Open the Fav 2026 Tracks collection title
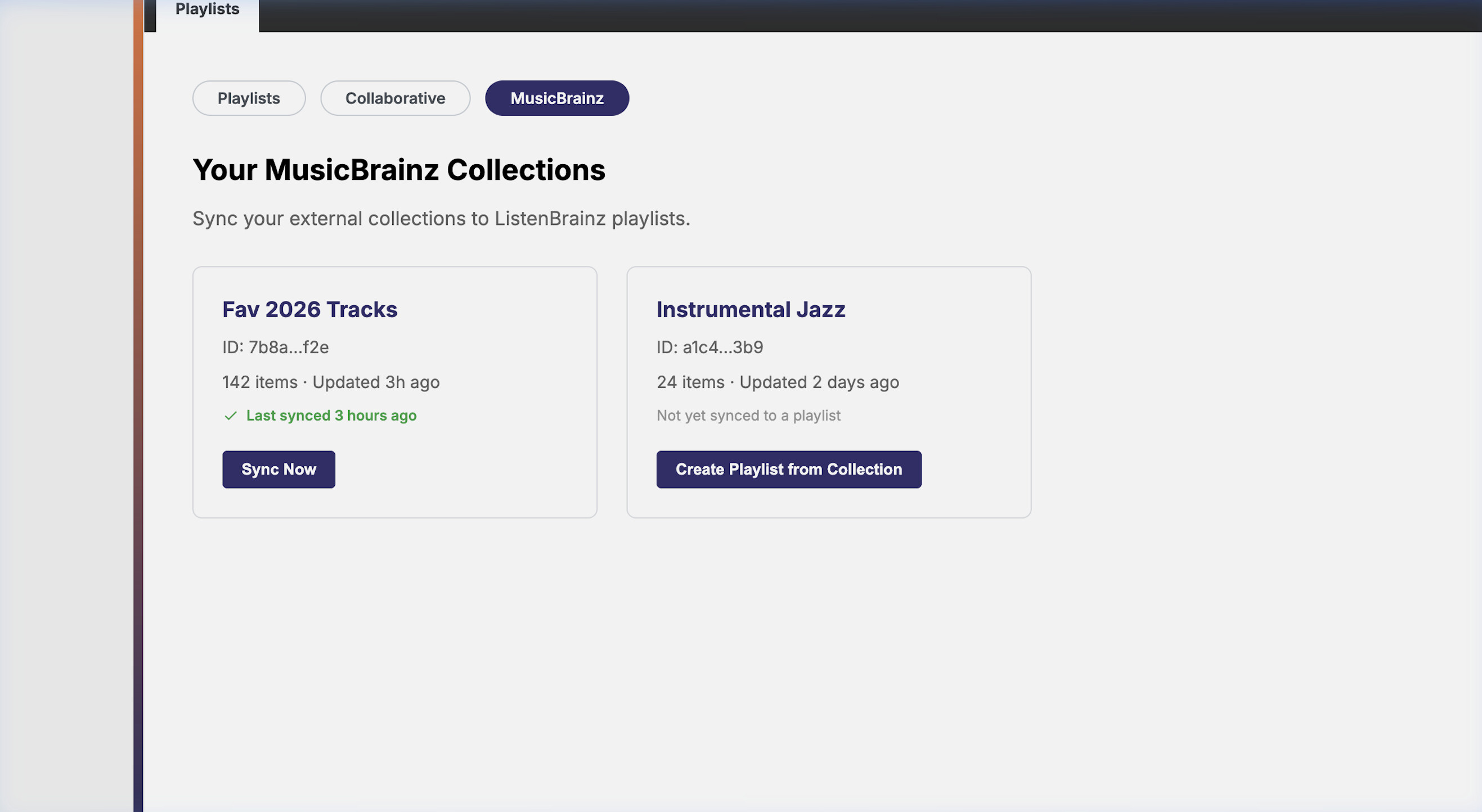This screenshot has width=1482, height=812. 309,309
